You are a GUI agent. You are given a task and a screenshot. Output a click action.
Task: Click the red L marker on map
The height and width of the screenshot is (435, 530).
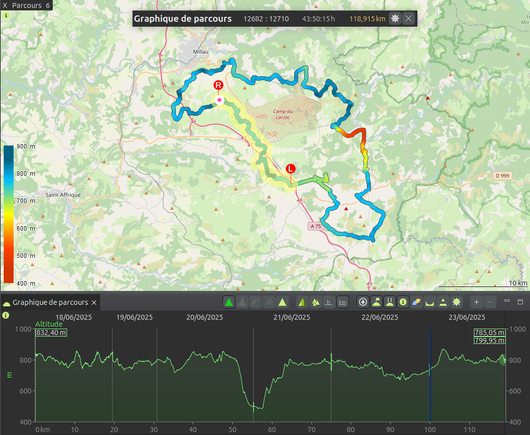pos(291,169)
